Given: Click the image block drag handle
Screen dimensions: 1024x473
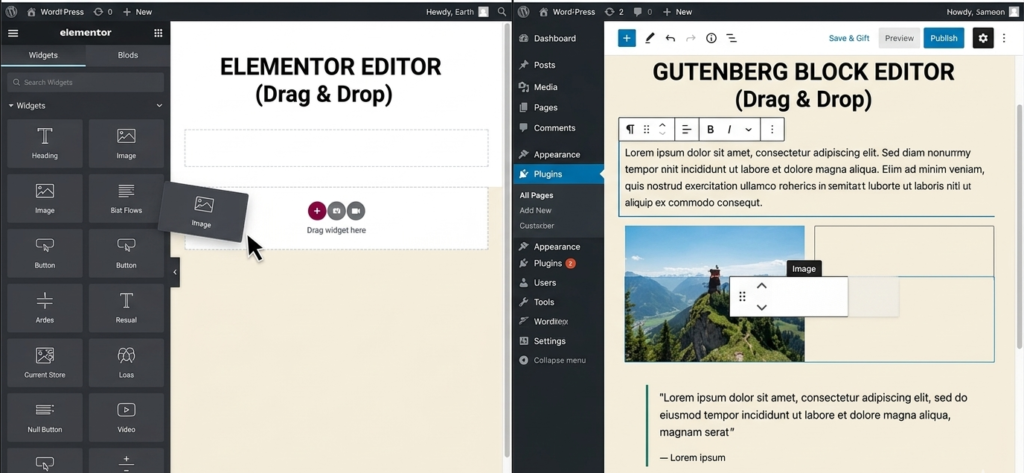Looking at the screenshot, I should (742, 297).
